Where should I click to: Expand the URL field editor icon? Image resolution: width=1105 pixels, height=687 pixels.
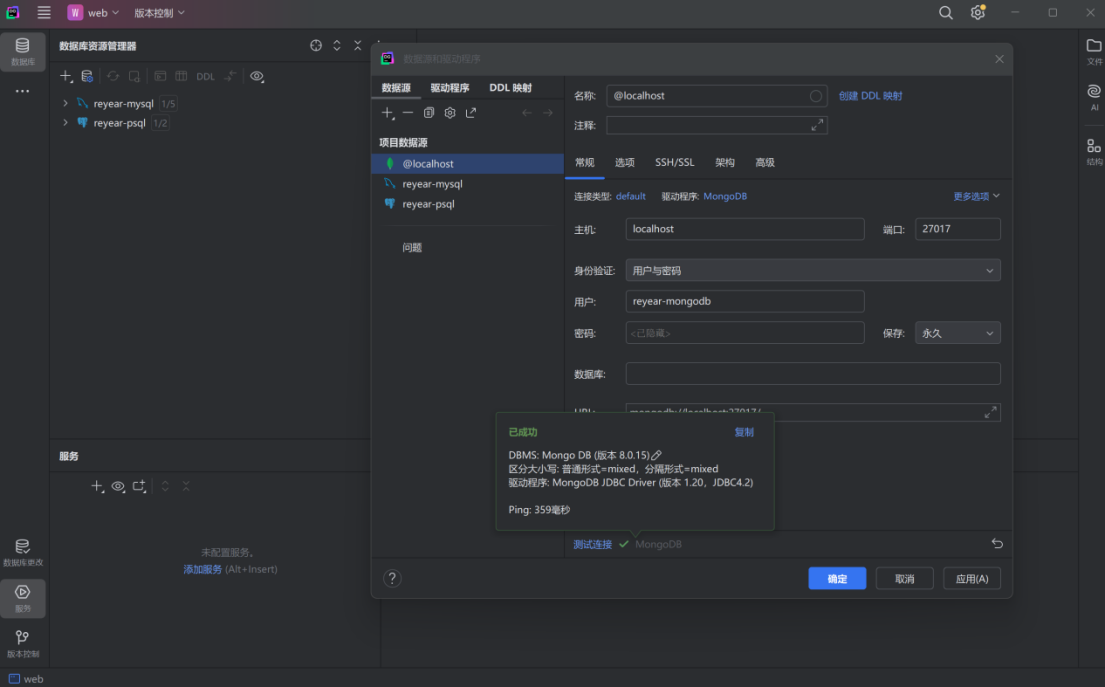[x=990, y=412]
